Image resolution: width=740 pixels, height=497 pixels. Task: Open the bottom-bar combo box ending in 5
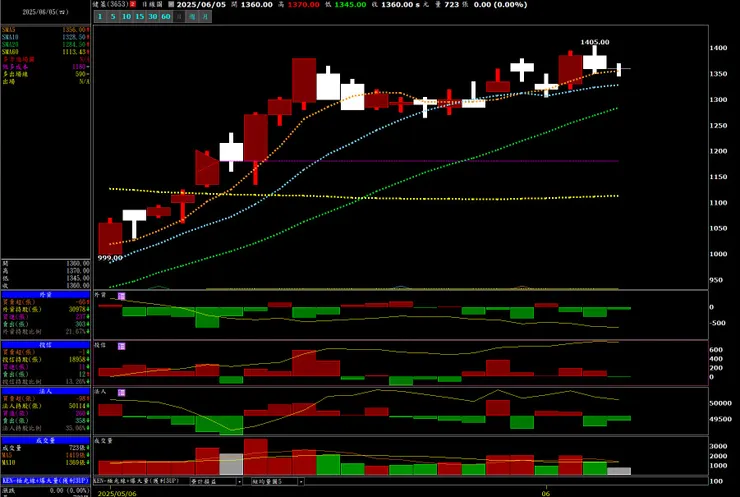pos(277,481)
